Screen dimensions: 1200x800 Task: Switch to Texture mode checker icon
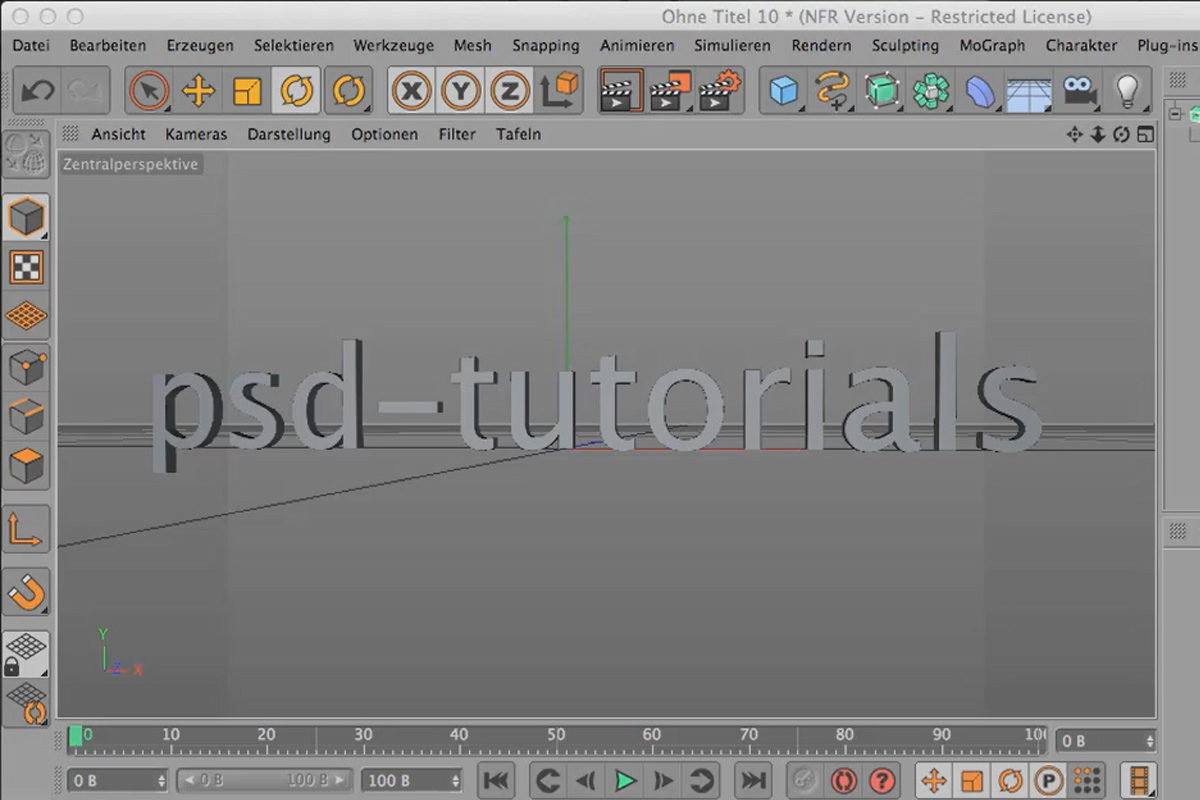click(26, 266)
